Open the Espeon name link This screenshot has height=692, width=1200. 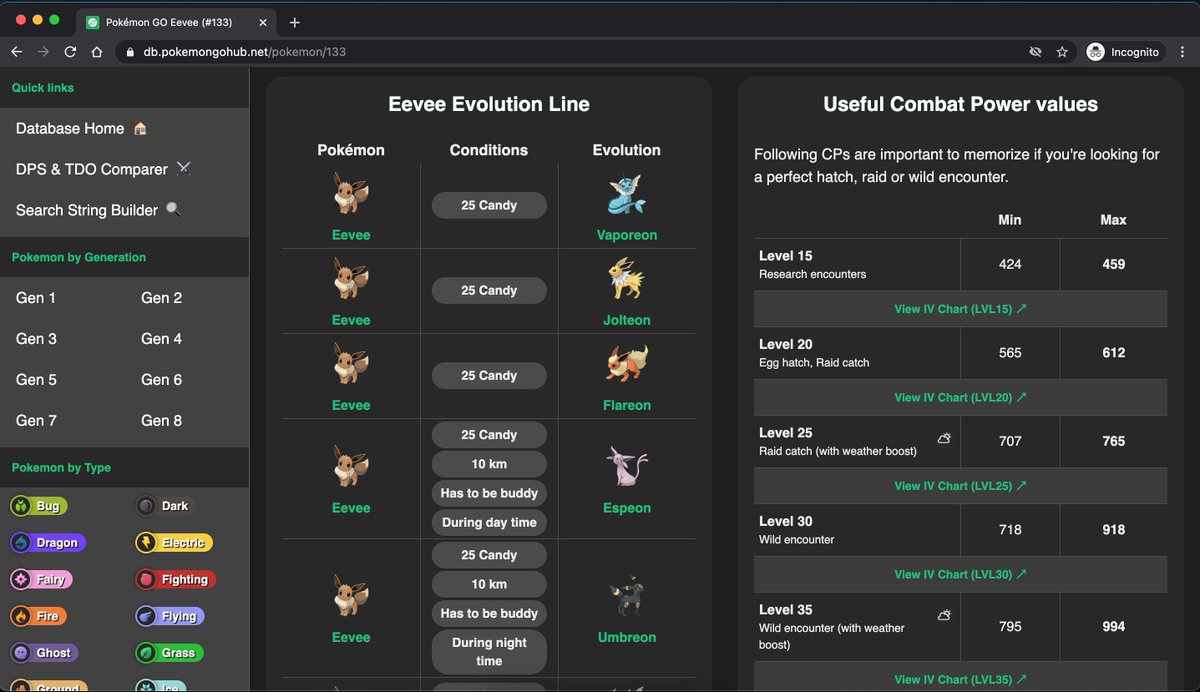point(627,508)
